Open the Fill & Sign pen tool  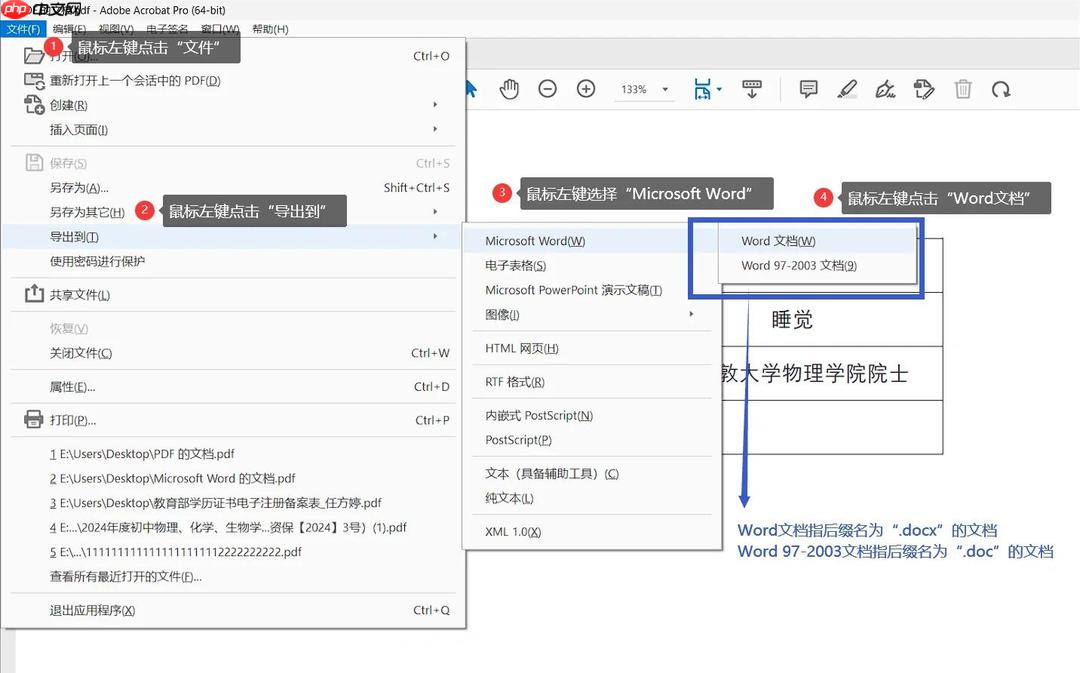884,89
